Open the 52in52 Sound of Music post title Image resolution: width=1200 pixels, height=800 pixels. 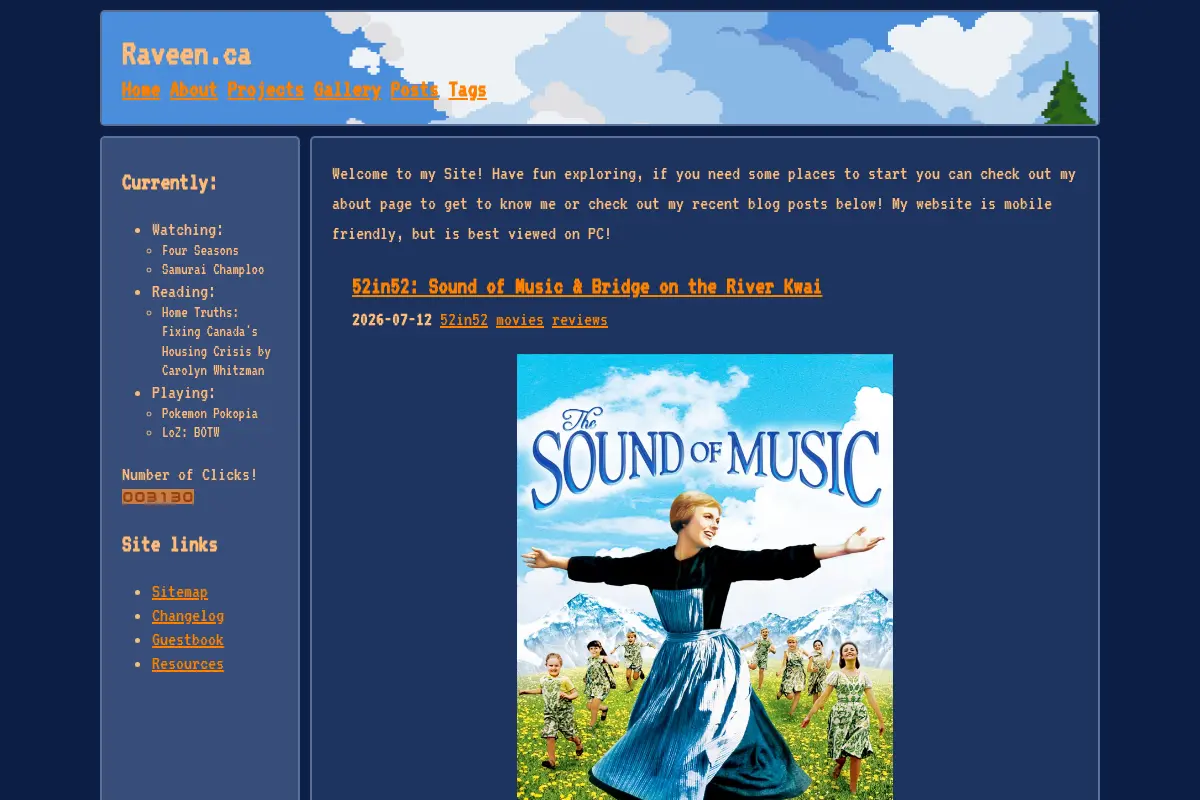[587, 287]
